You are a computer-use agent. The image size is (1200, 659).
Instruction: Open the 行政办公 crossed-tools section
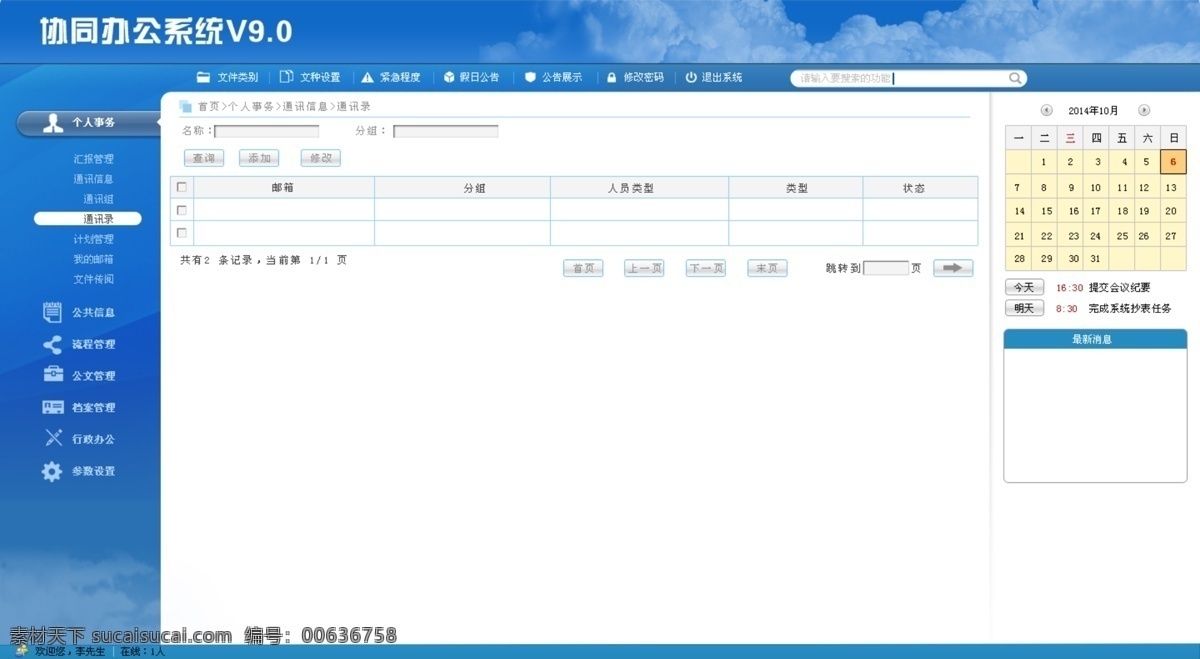(80, 439)
